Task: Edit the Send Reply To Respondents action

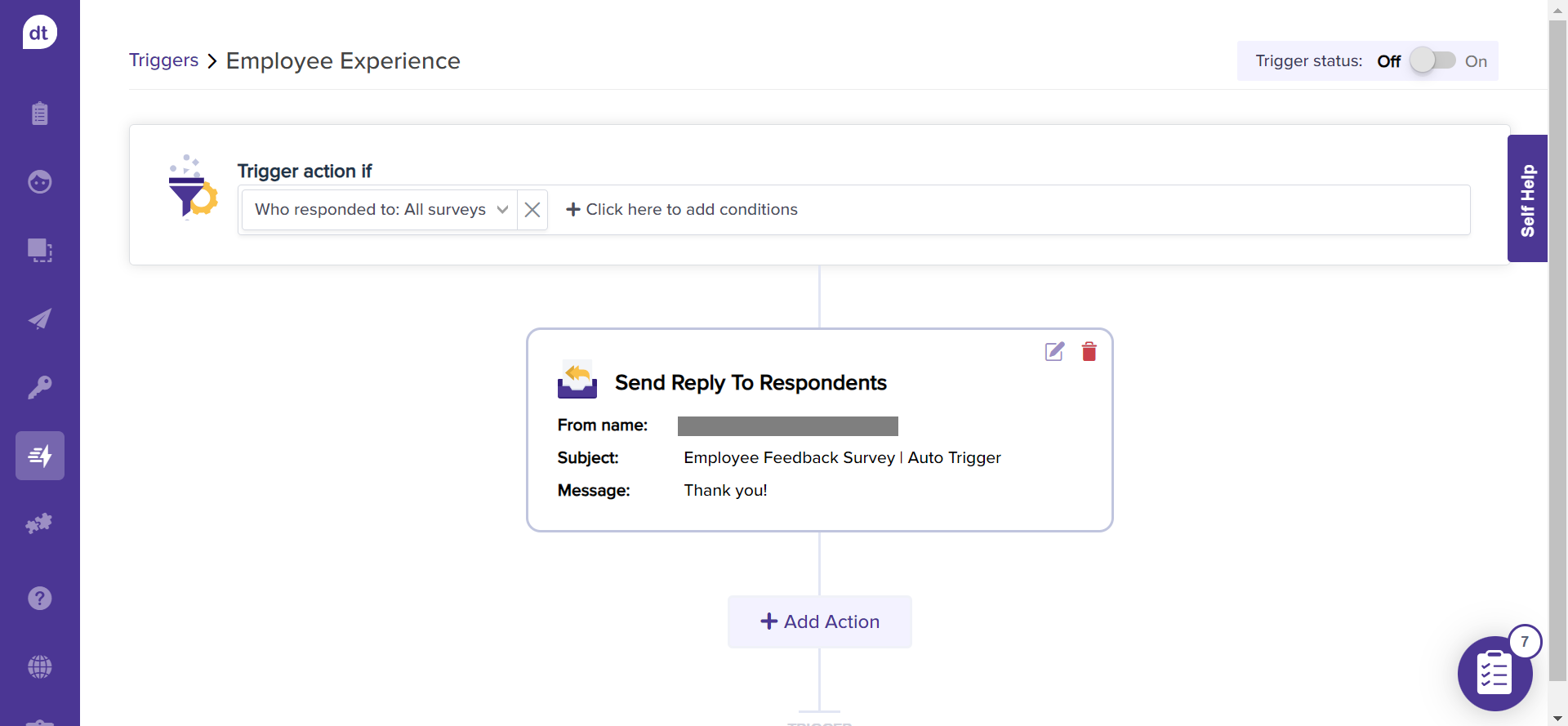Action: pyautogui.click(x=1054, y=352)
